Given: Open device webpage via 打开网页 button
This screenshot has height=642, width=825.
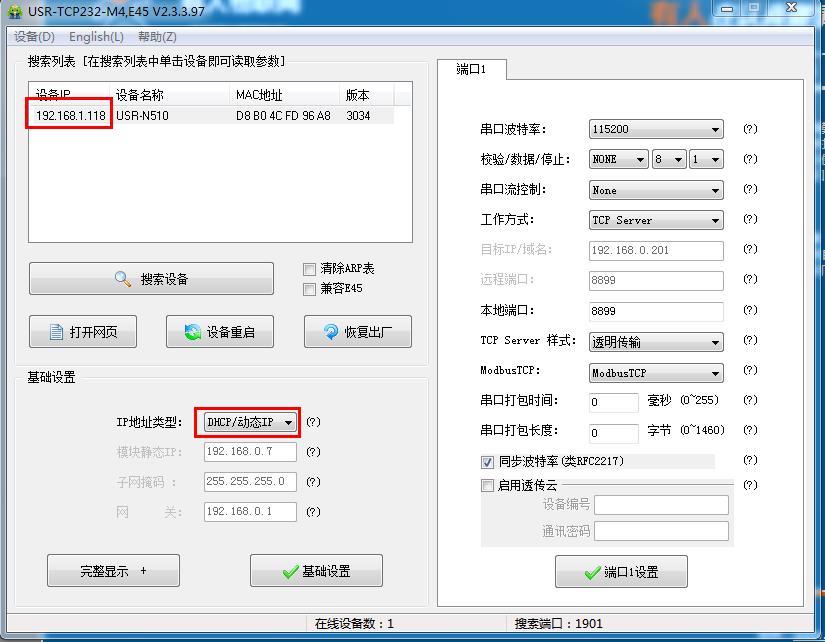Looking at the screenshot, I should (83, 332).
